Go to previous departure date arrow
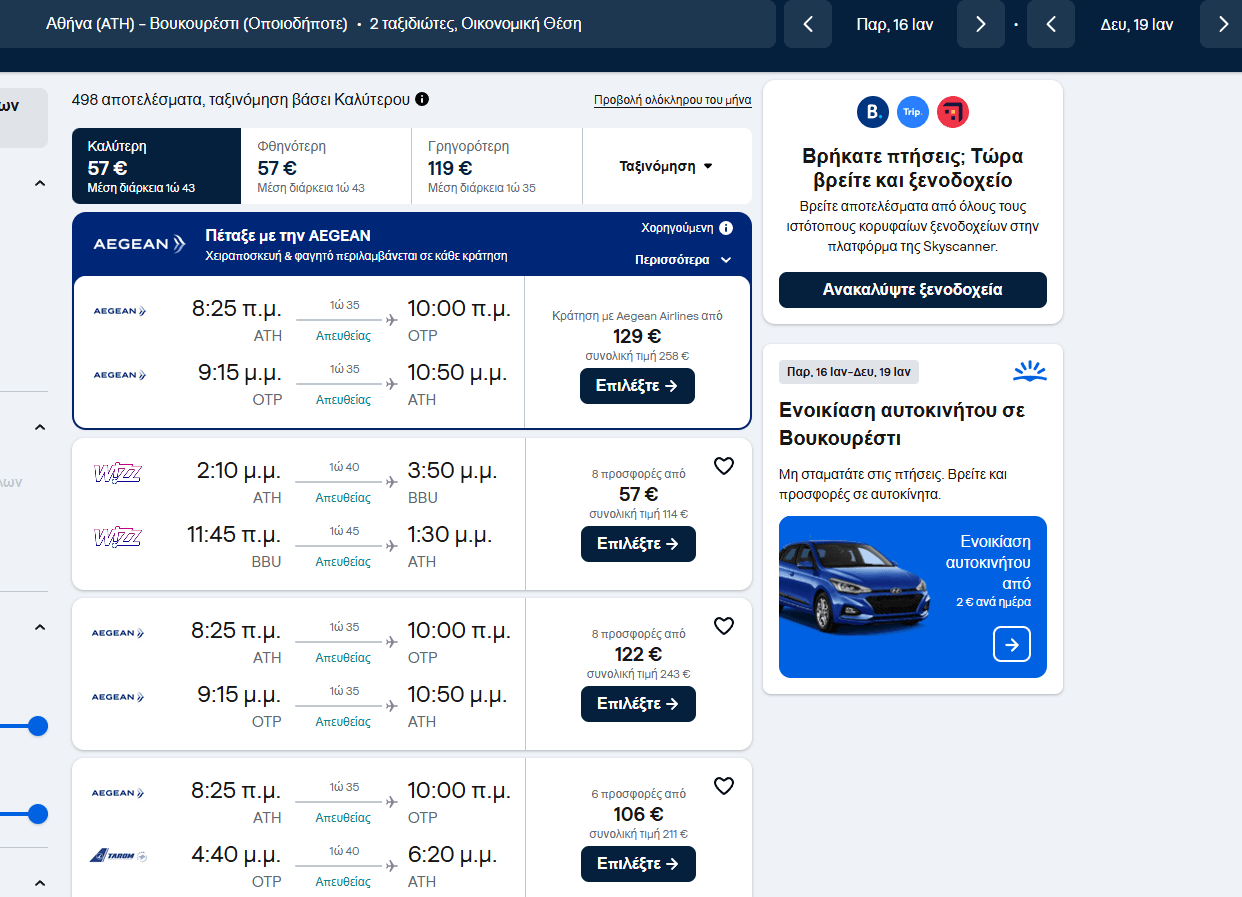 808,24
